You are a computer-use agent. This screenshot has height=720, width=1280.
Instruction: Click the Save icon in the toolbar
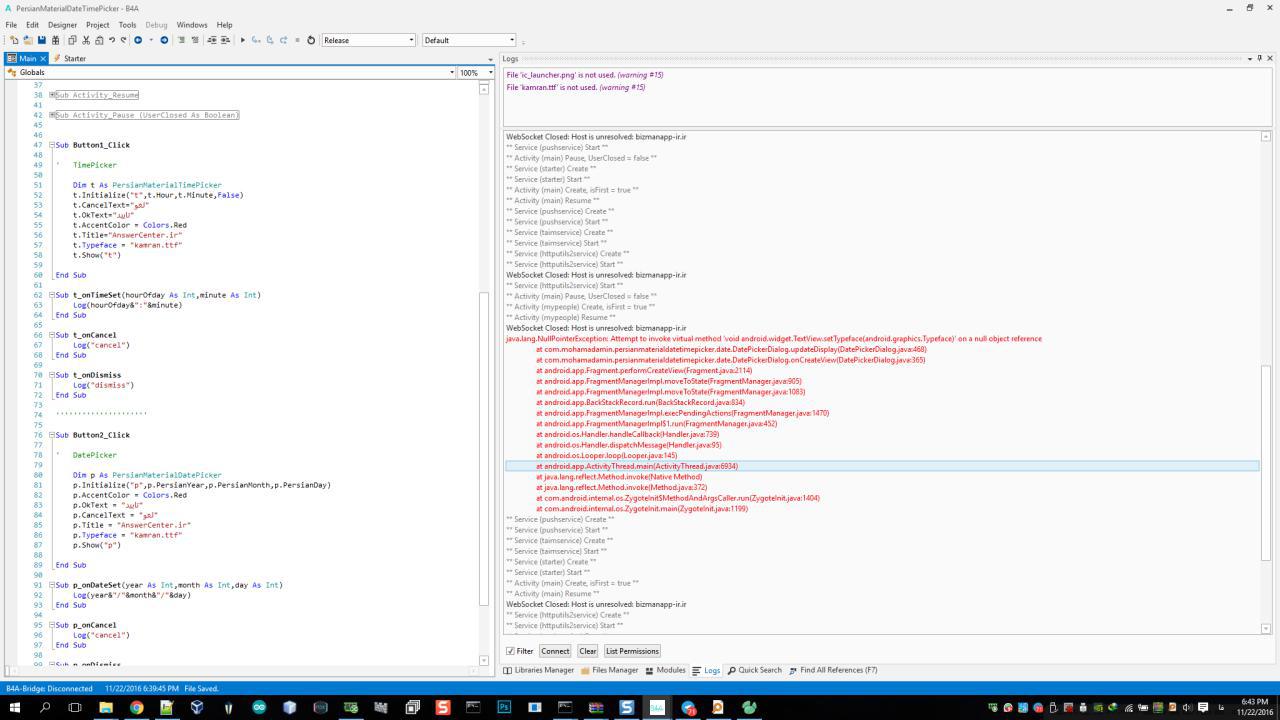[42, 40]
